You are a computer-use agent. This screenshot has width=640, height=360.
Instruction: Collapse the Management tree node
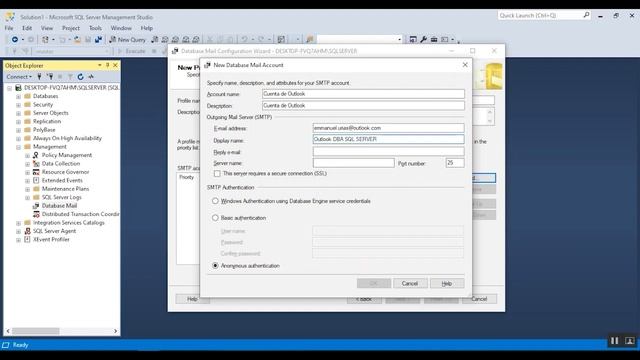click(x=18, y=147)
